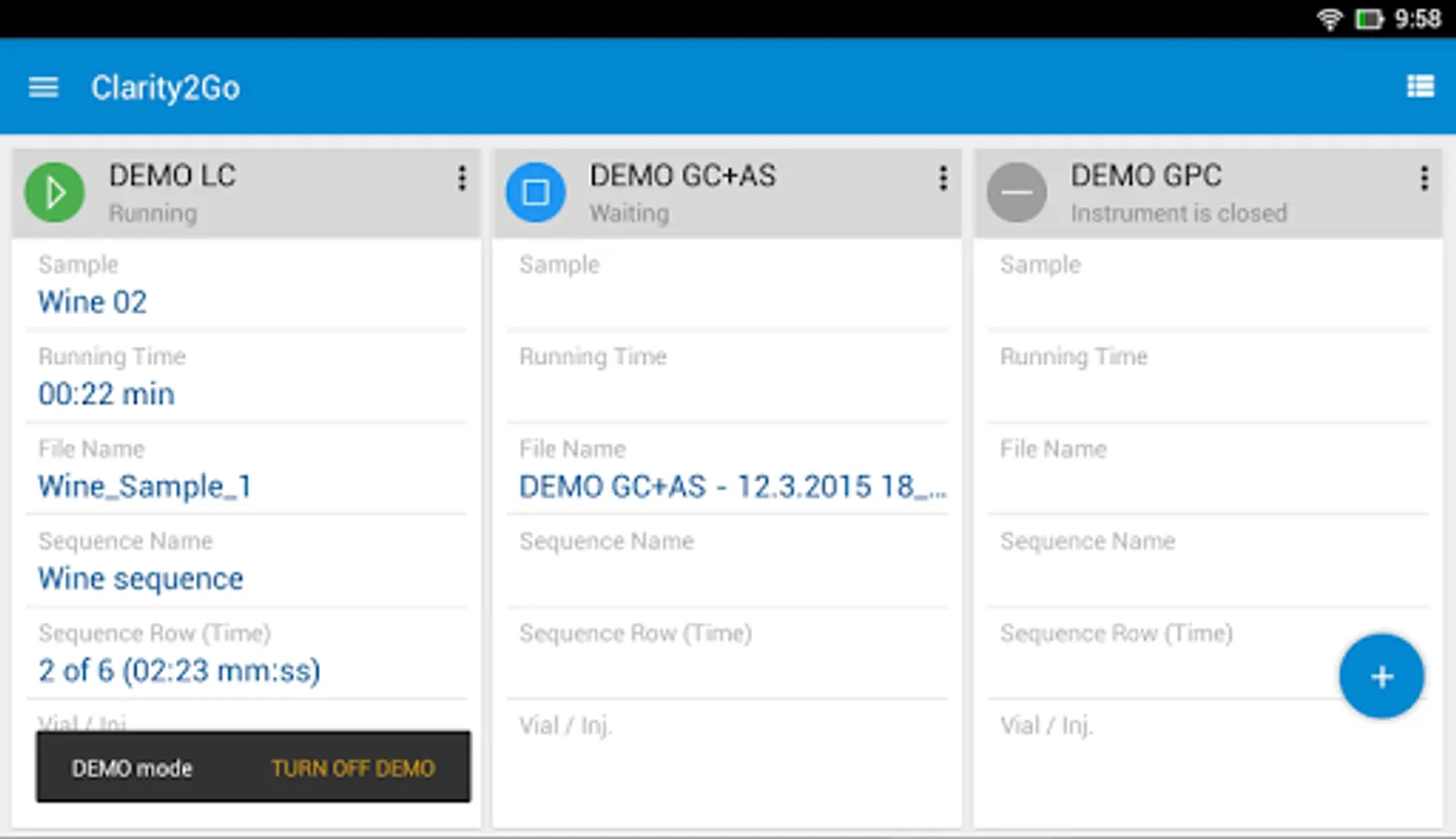Tap Sample label in DEMO GPC card
Viewport: 1456px width, 839px height.
coord(1040,265)
